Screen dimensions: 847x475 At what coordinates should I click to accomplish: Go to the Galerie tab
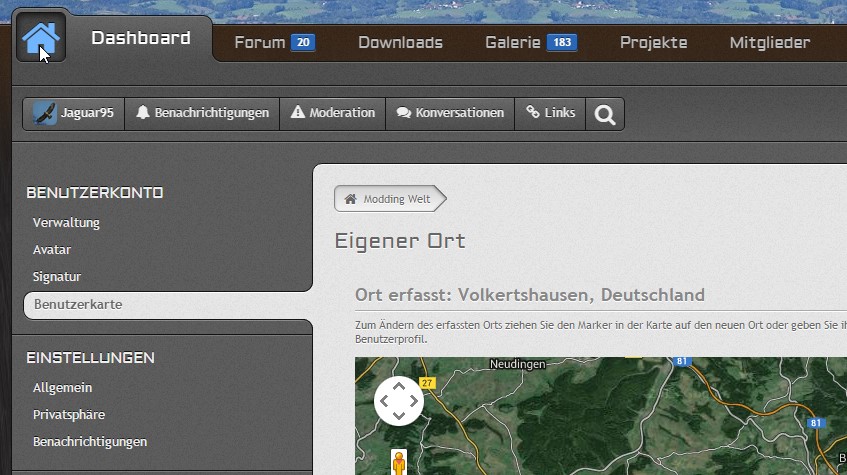tap(529, 42)
